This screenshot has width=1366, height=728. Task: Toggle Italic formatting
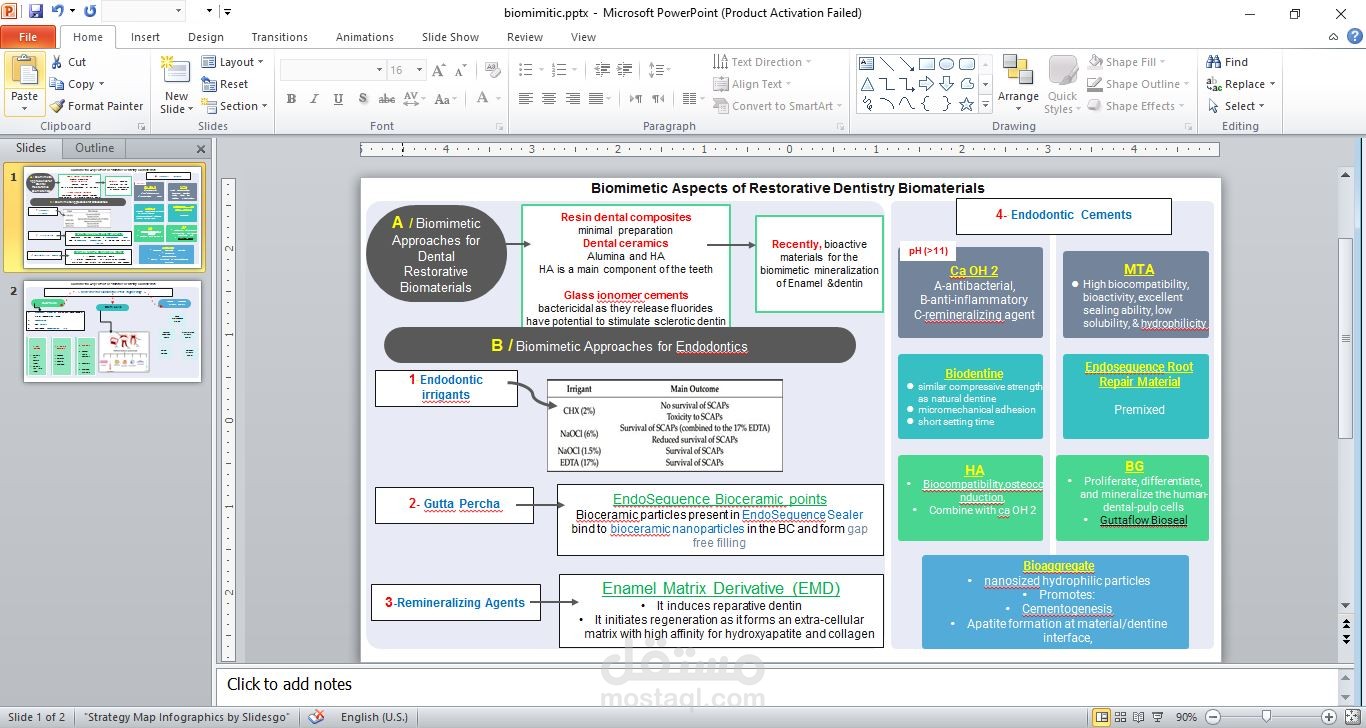tap(315, 98)
